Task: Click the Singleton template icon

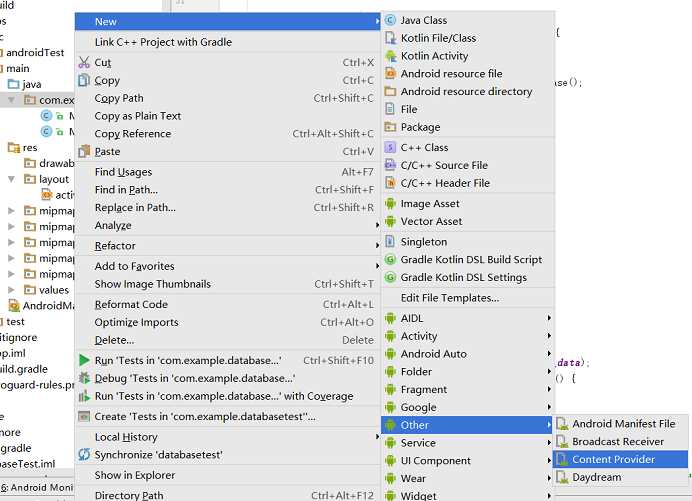Action: (x=390, y=241)
